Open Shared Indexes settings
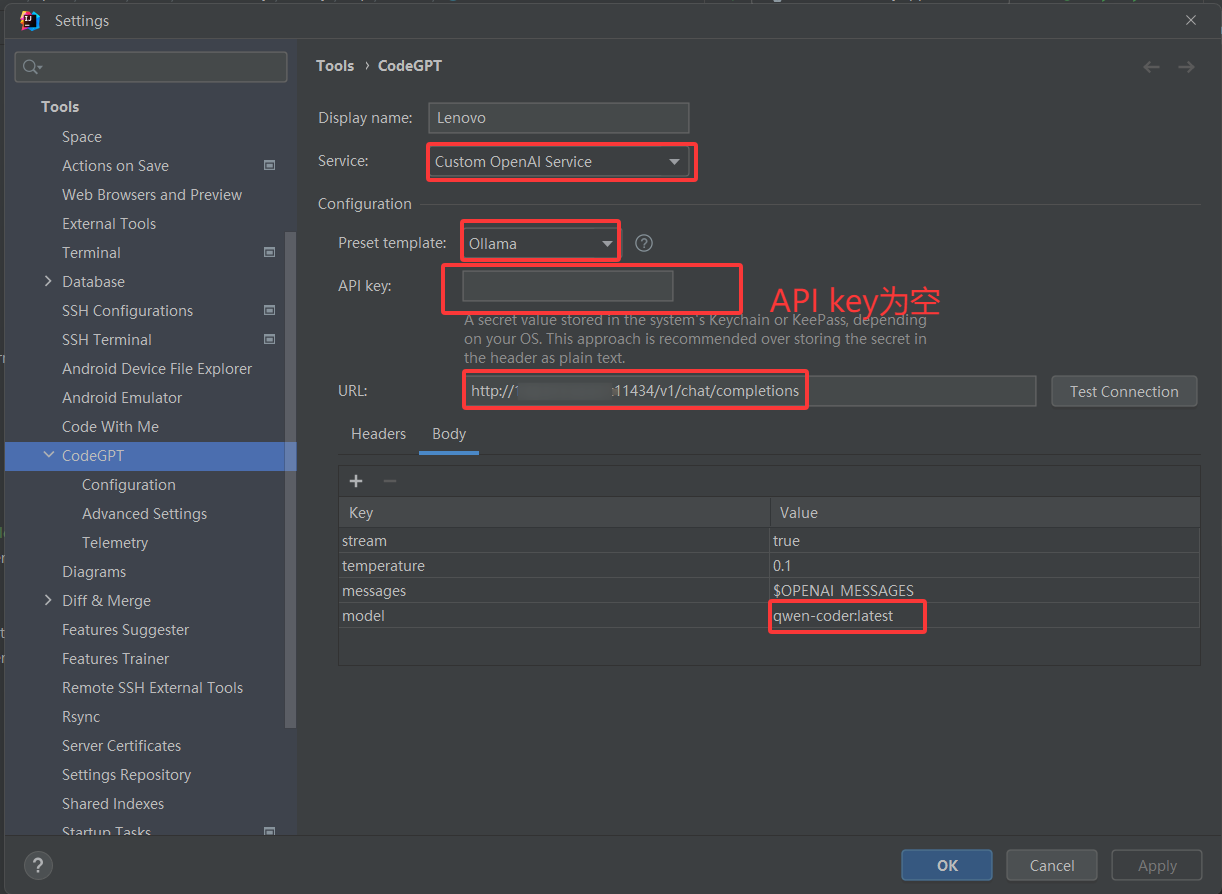The height and width of the screenshot is (894, 1222). tap(113, 803)
